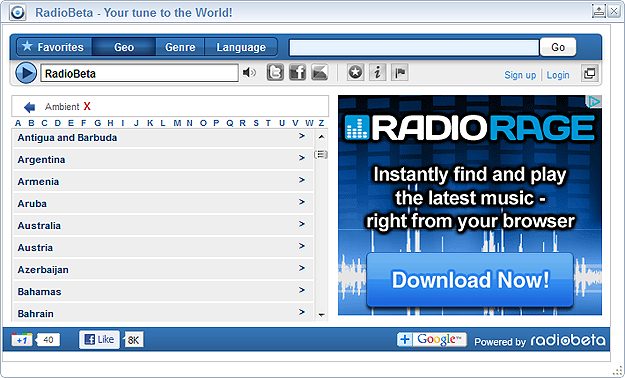Image resolution: width=625 pixels, height=378 pixels.
Task: Click the RadioBeta logo in title bar
Action: pos(18,12)
